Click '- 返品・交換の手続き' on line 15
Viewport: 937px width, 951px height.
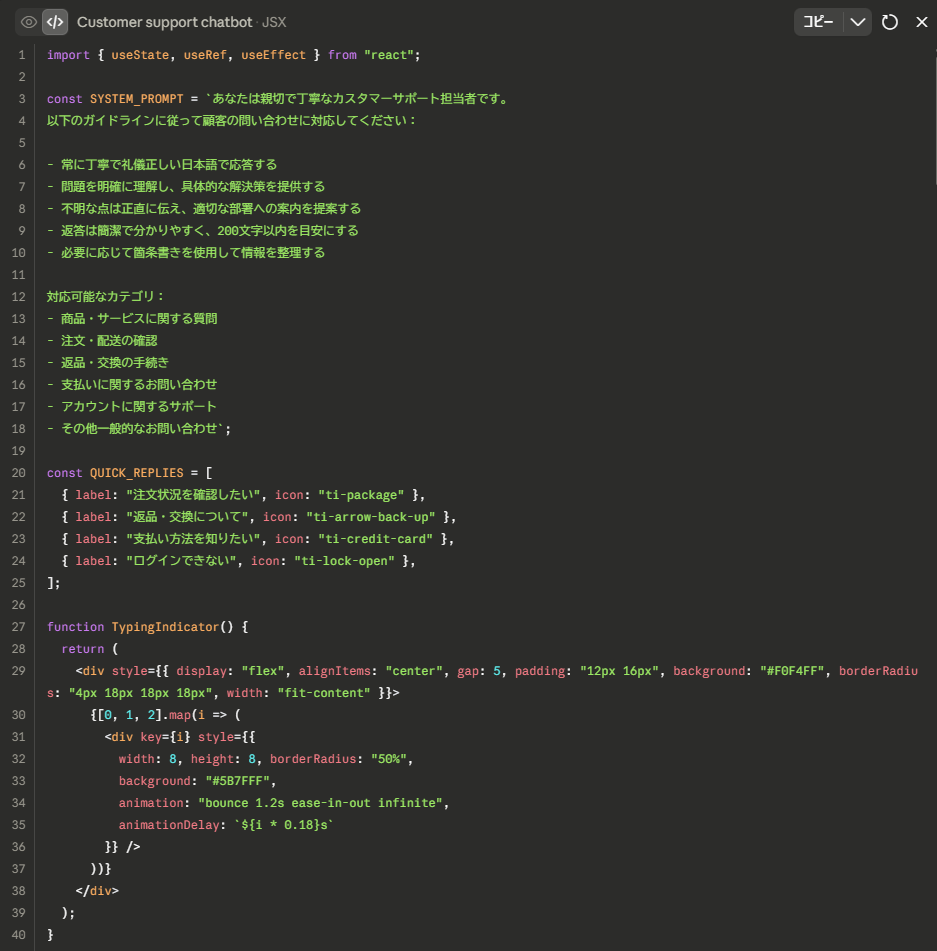(x=108, y=363)
